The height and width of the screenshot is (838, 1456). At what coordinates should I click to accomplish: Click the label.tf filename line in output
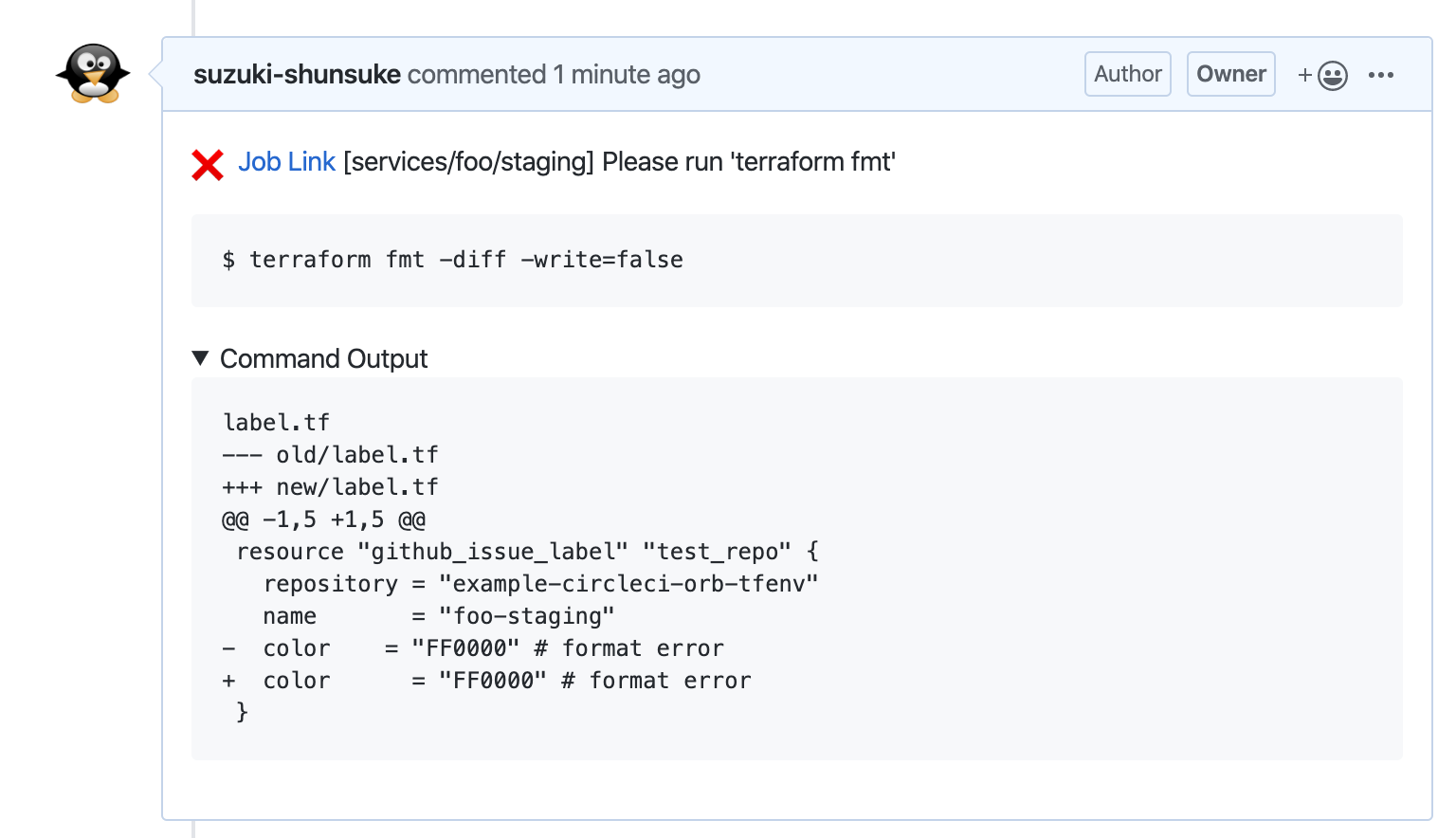[x=276, y=423]
